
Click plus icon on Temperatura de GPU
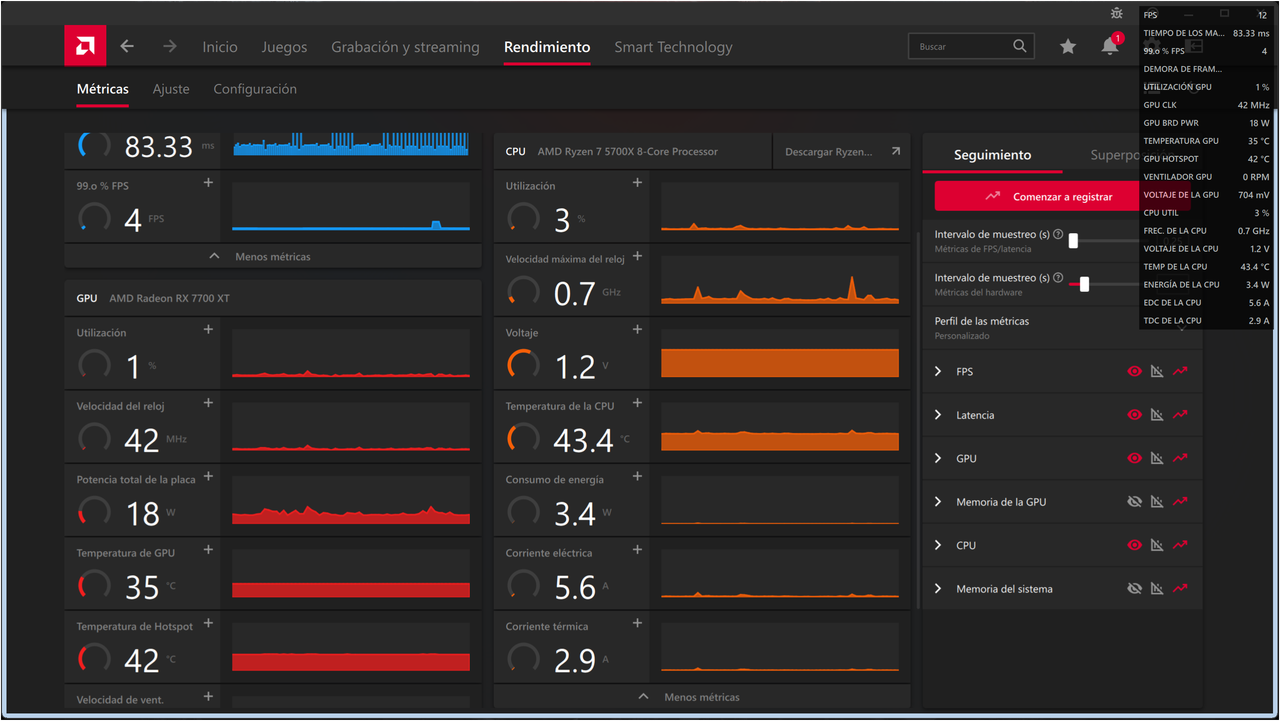click(x=208, y=550)
